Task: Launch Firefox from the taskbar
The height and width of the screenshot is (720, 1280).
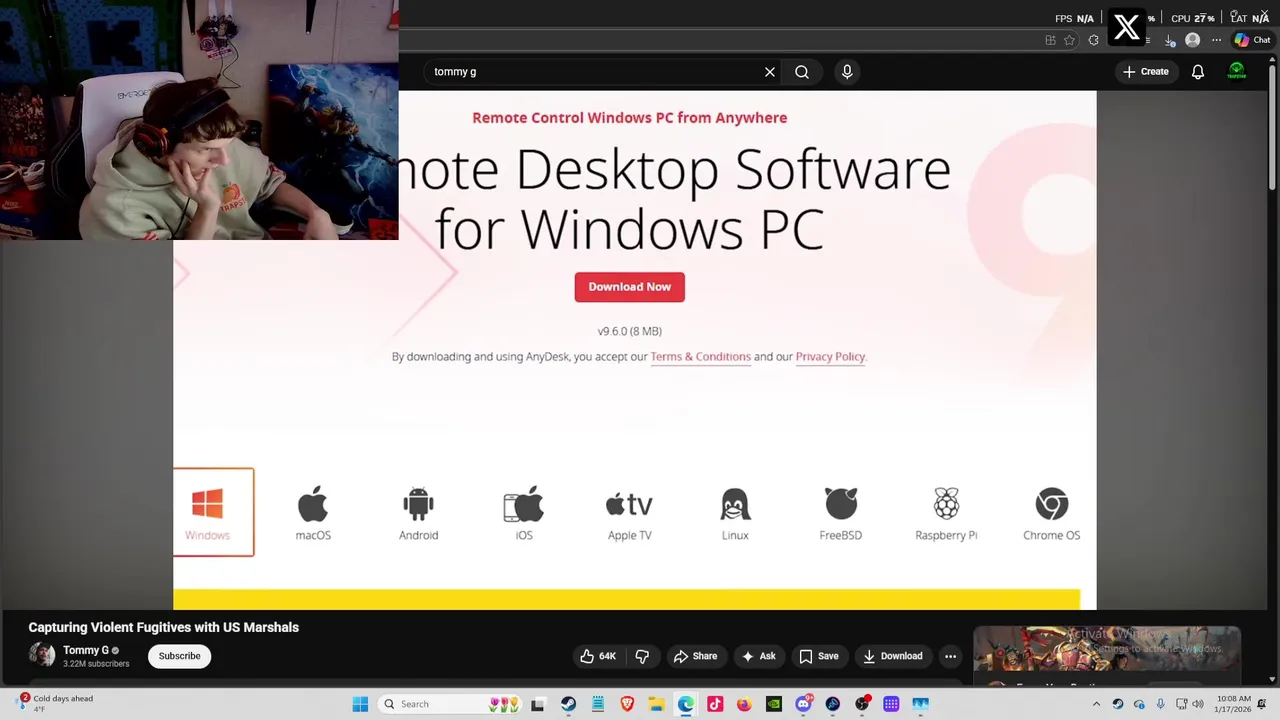Action: click(744, 704)
